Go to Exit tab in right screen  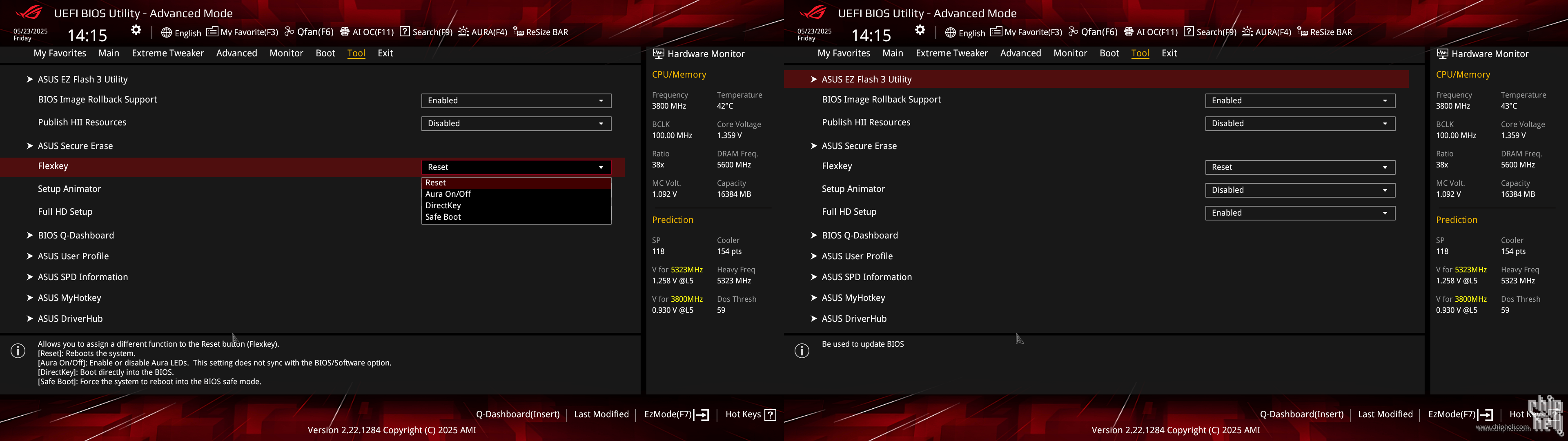click(x=1169, y=53)
